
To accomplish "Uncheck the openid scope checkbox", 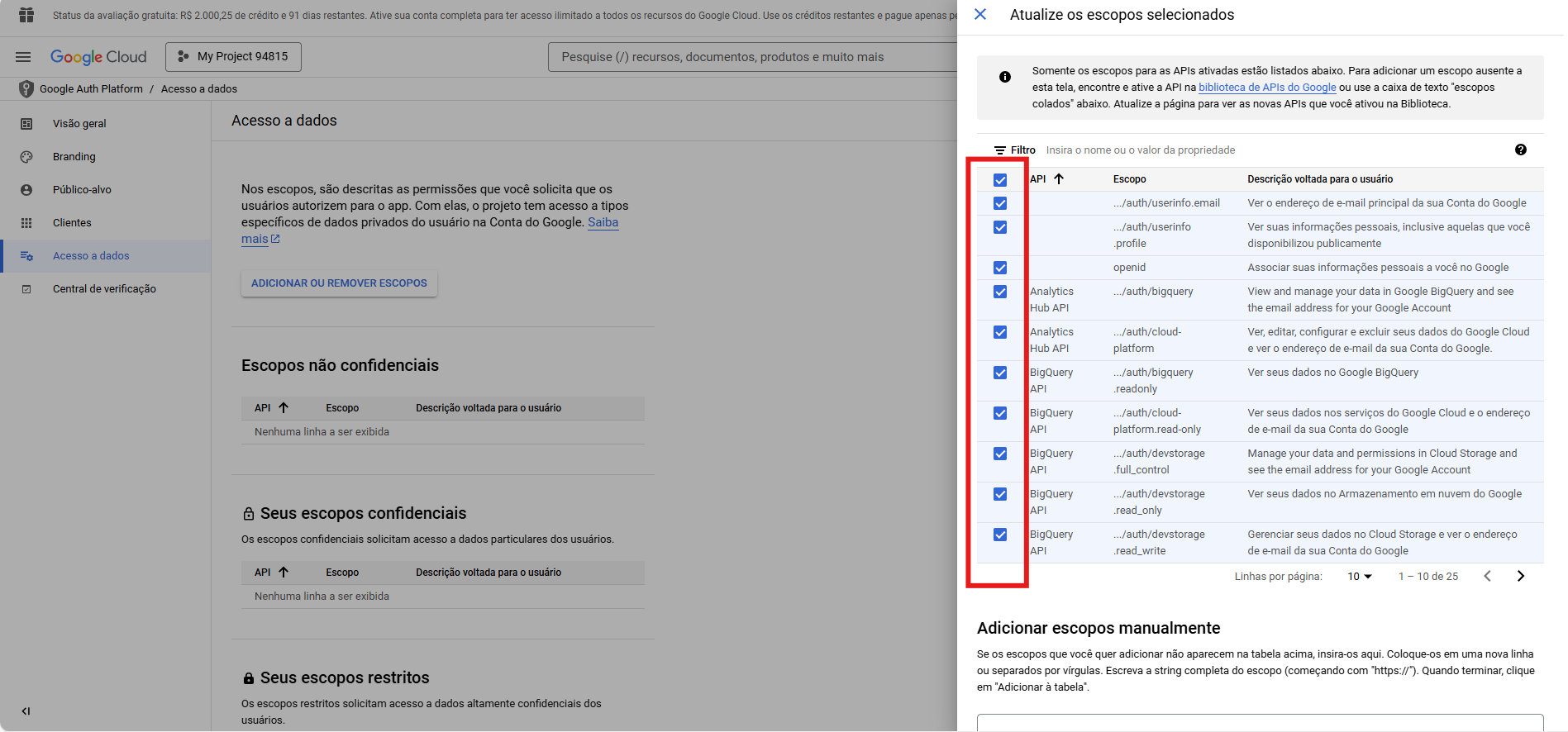I will point(1000,268).
